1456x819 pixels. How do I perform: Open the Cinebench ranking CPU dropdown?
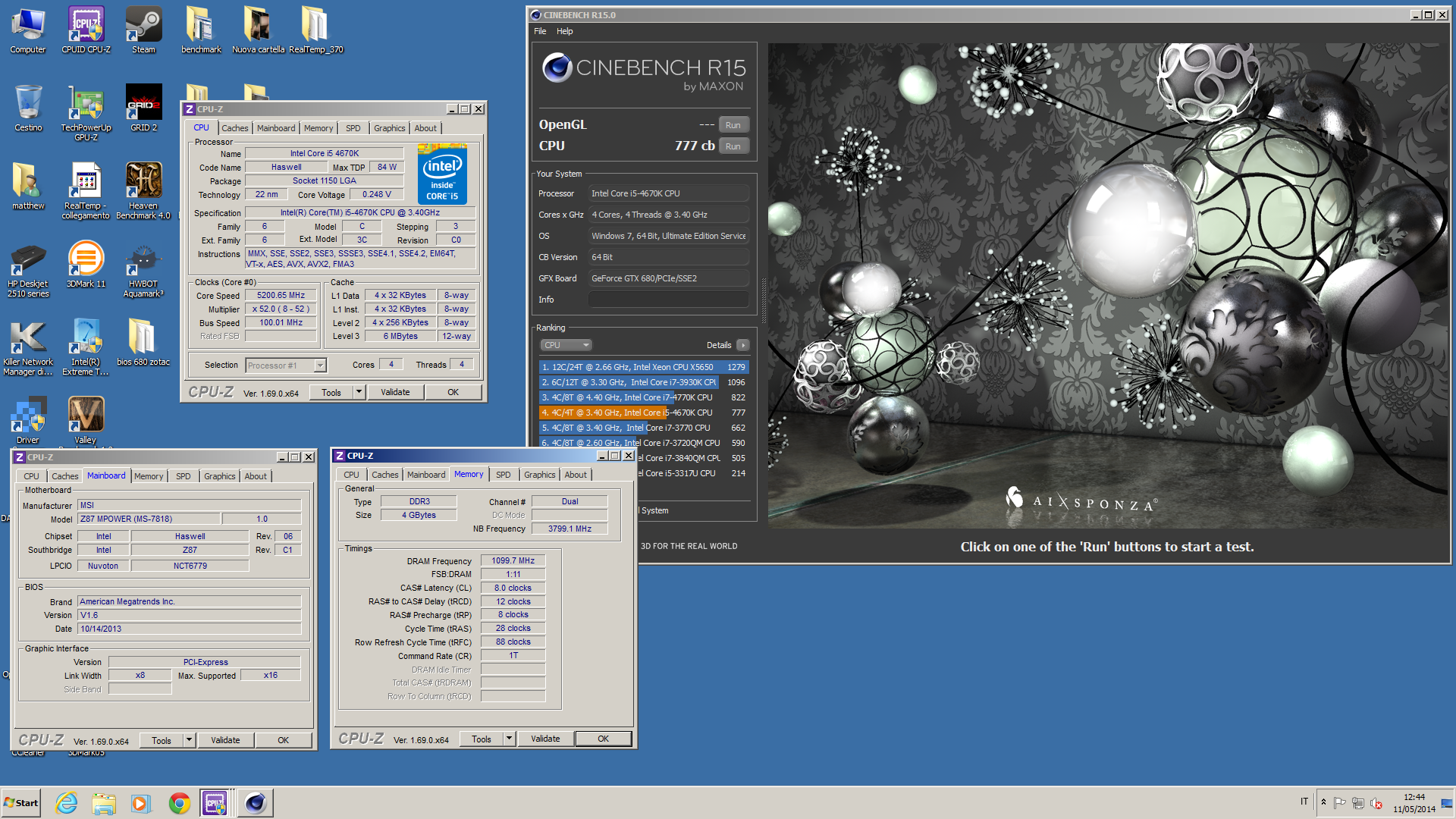[566, 345]
